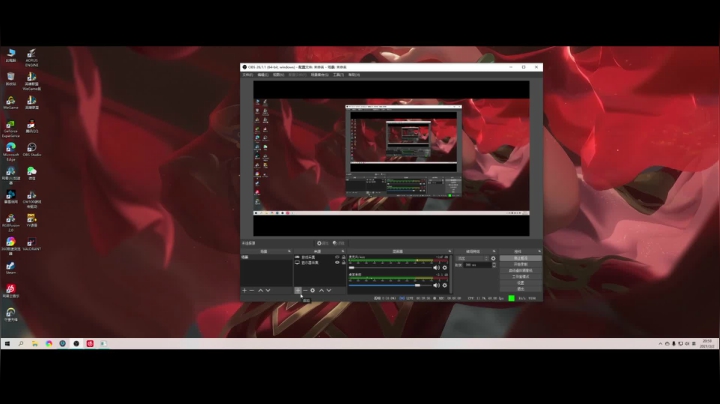The height and width of the screenshot is (404, 720).
Task: Open the Tools menu in OBS
Action: 338,75
